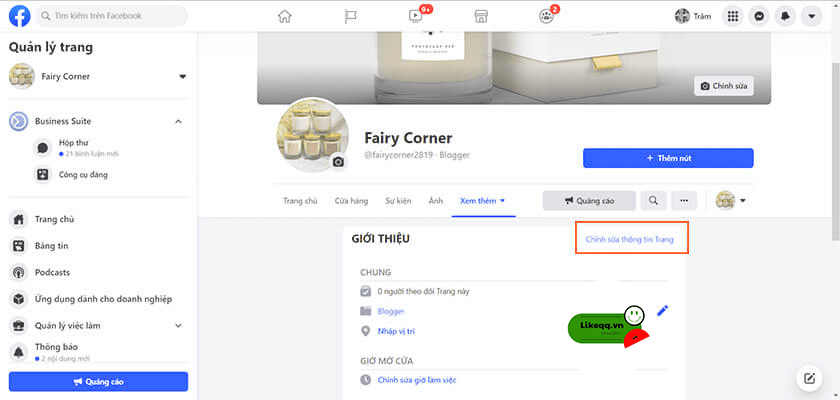This screenshot has height=400, width=840.
Task: Open the Groups icon in top bar
Action: tap(546, 16)
